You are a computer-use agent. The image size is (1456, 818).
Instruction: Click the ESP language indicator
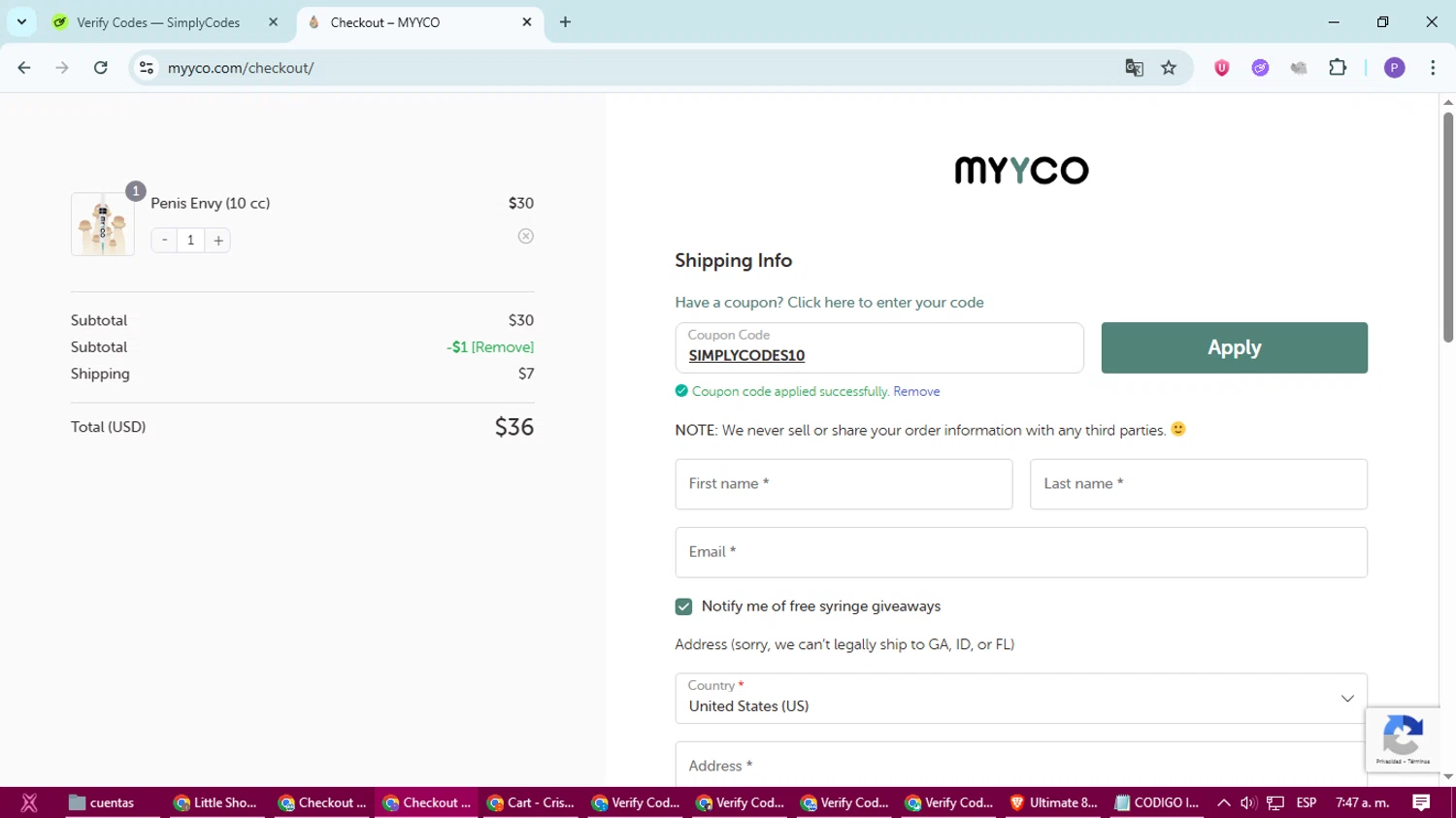coord(1307,802)
